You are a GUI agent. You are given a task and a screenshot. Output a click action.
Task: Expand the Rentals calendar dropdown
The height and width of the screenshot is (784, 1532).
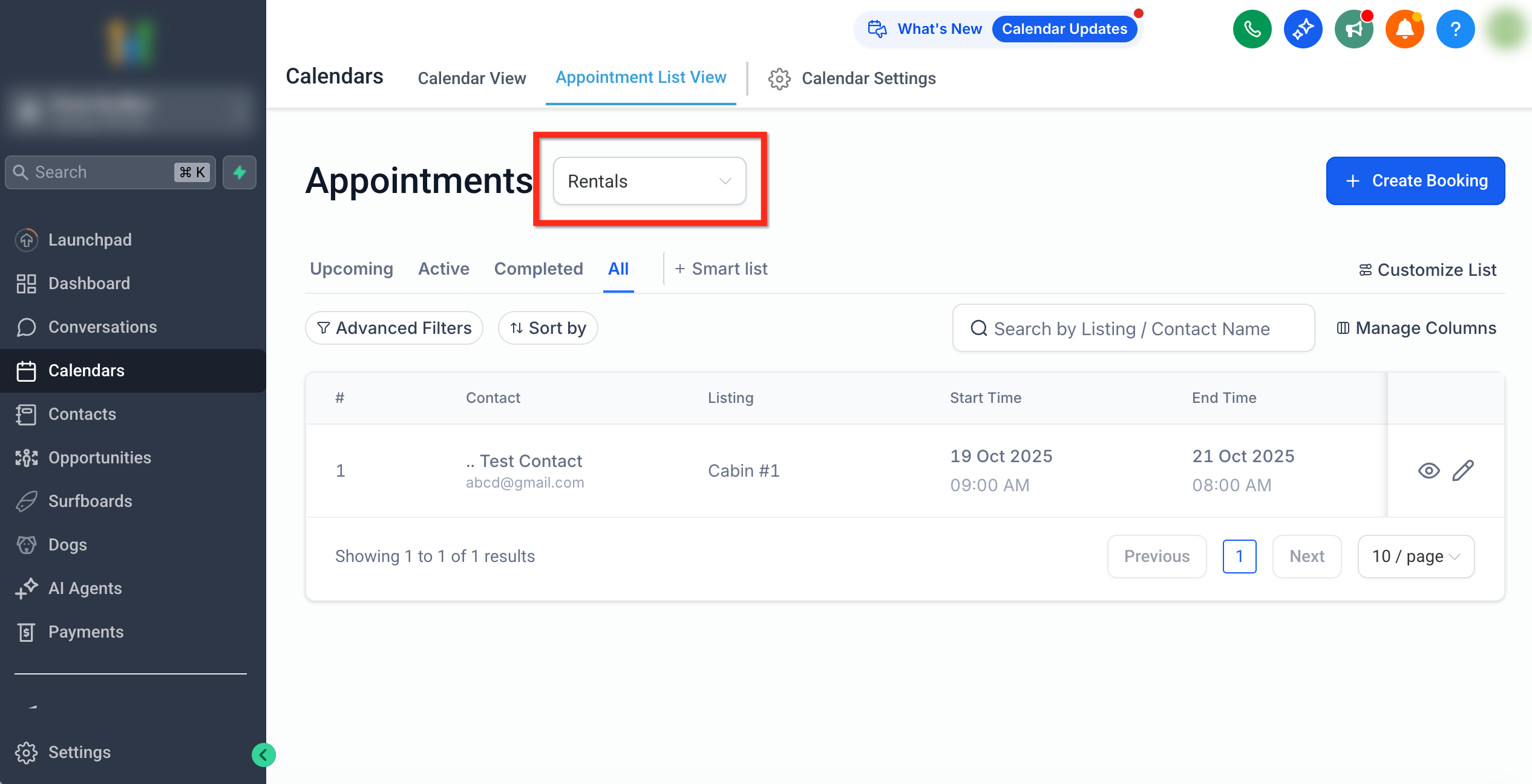click(649, 181)
